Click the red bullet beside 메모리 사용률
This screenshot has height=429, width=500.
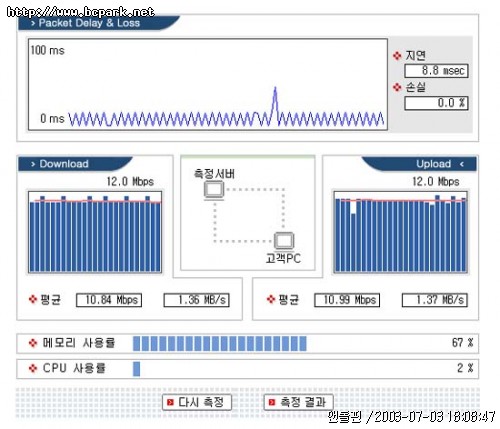pos(33,343)
